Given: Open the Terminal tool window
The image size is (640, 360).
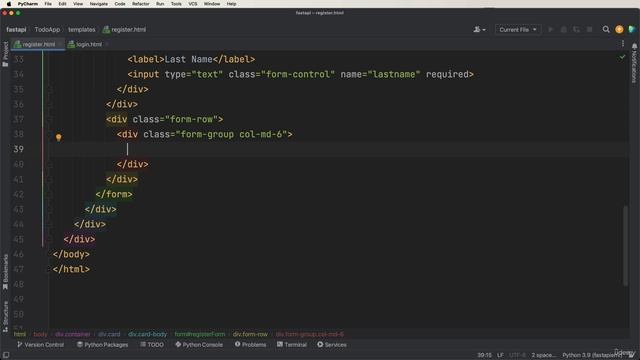Looking at the screenshot, I should [292, 344].
